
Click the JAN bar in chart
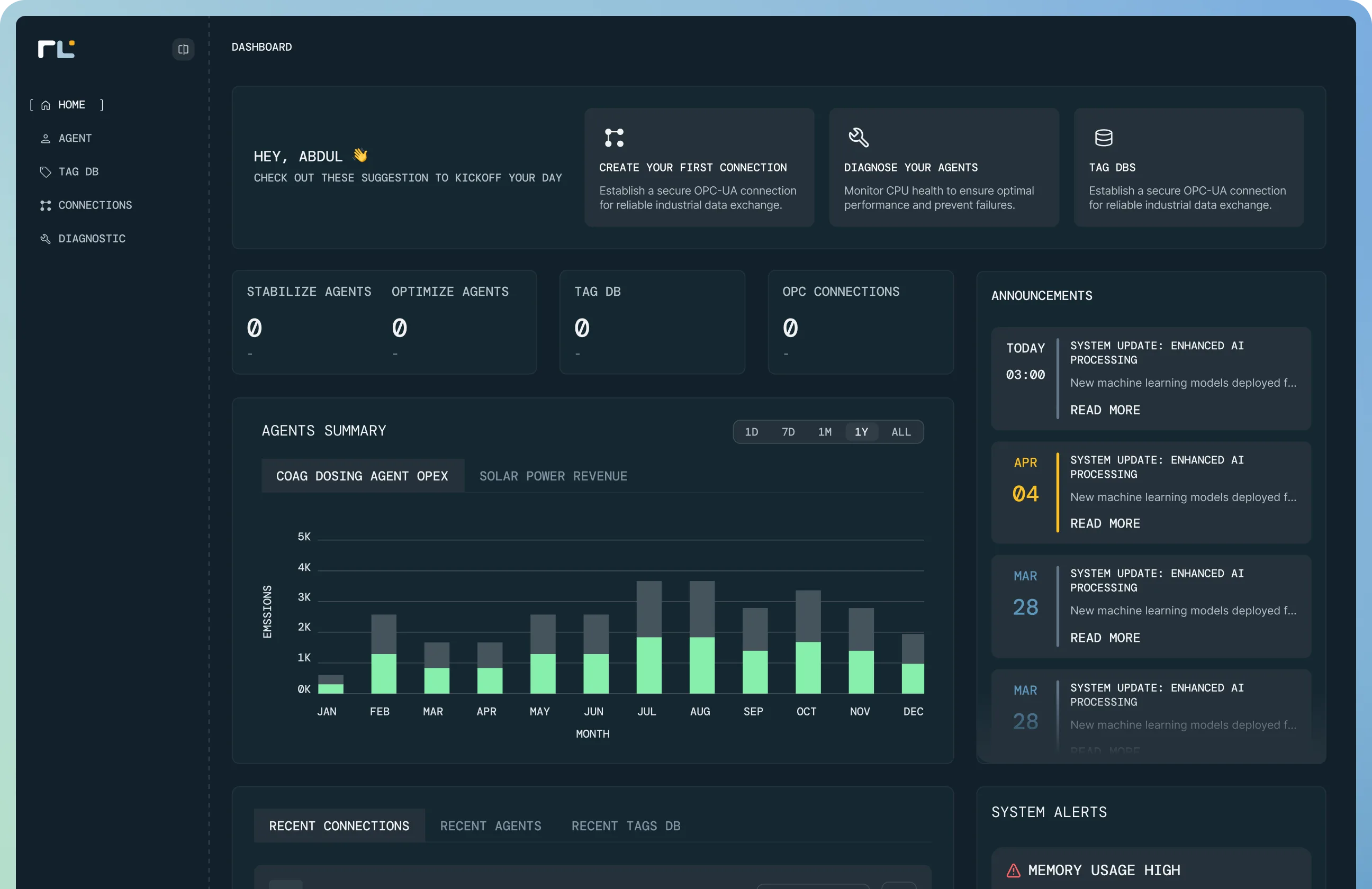[331, 684]
